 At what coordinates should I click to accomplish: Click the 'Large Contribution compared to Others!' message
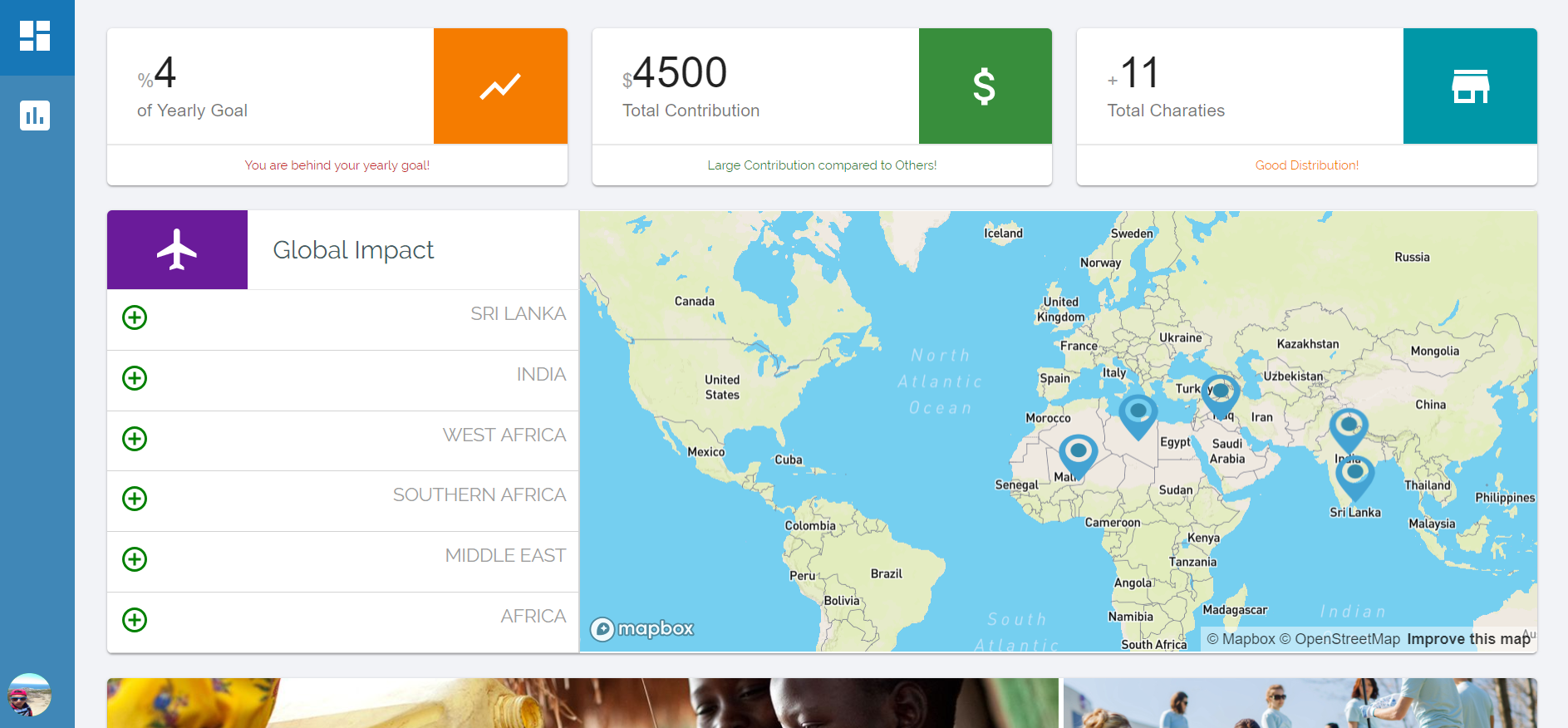click(x=822, y=165)
